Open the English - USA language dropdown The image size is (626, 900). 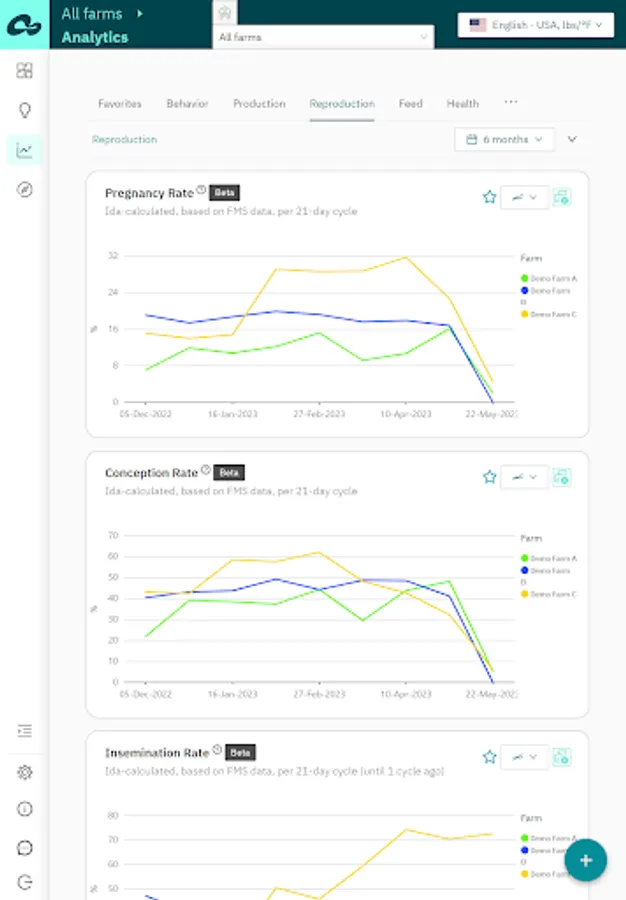click(x=536, y=25)
